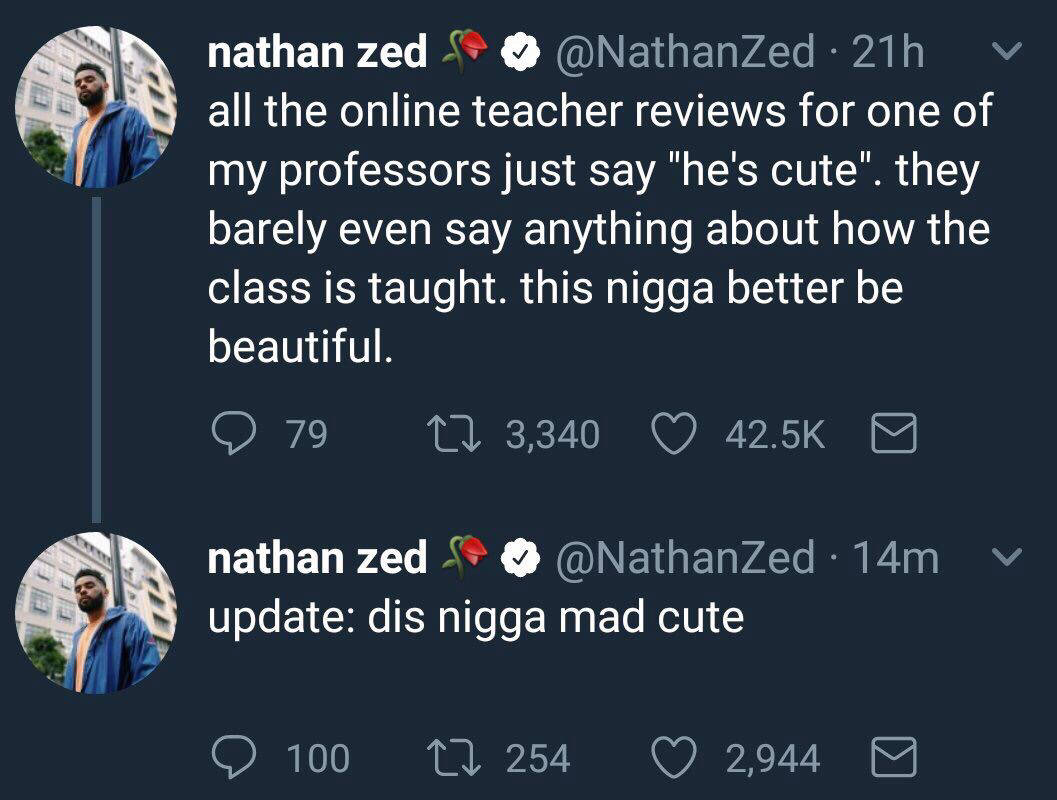The image size is (1057, 800).
Task: Open profile picture on first tweet
Action: (x=95, y=108)
